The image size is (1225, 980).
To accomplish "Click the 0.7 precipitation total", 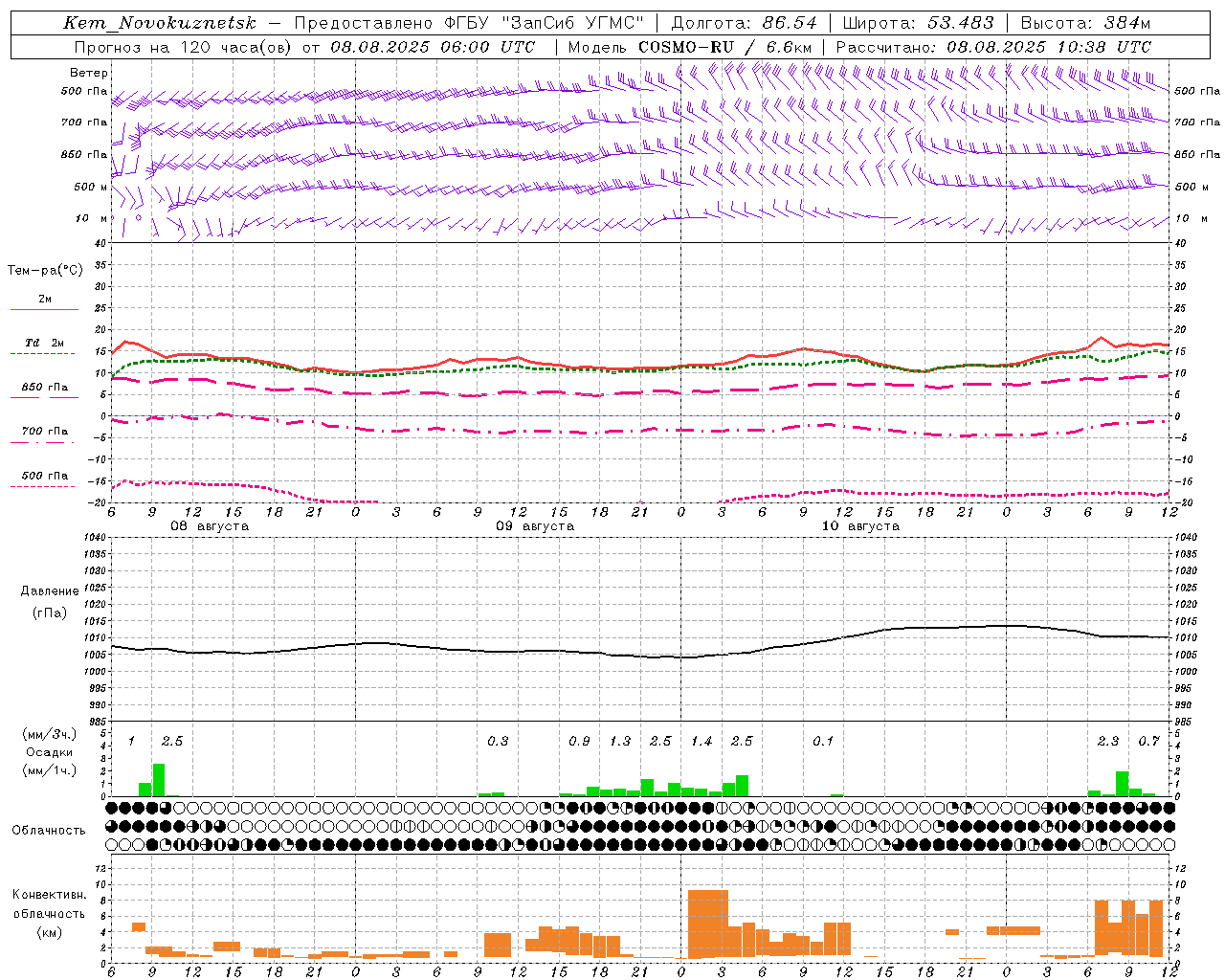I will [1148, 742].
